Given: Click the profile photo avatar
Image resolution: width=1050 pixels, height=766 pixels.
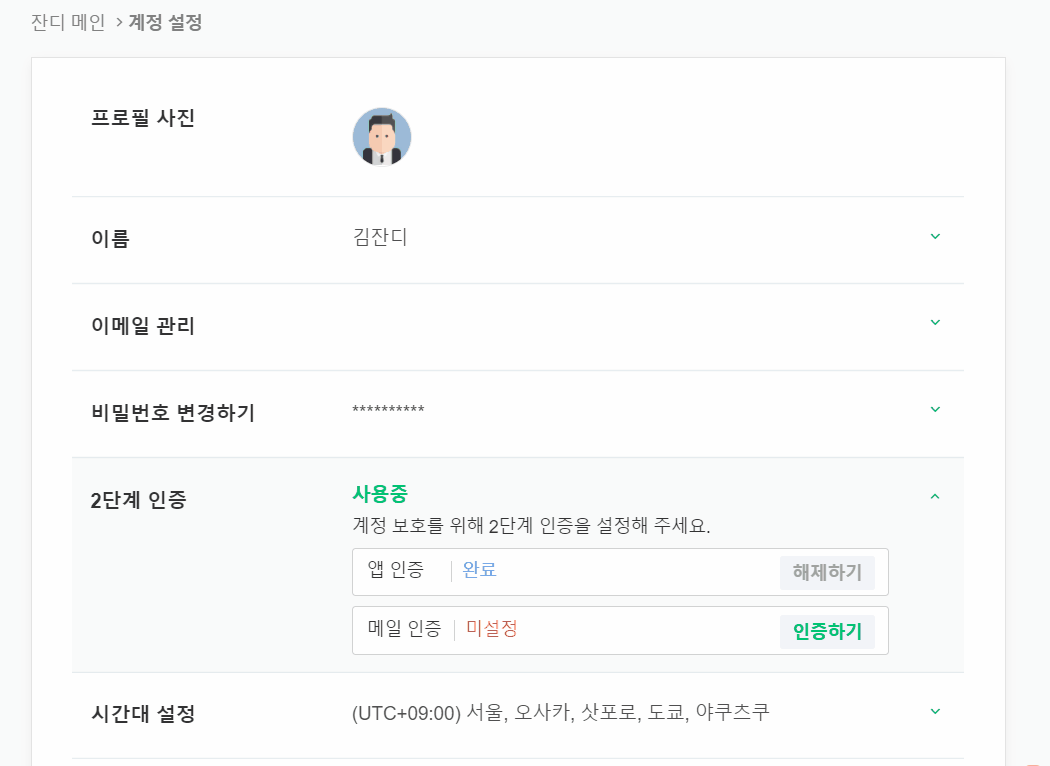Looking at the screenshot, I should click(x=382, y=137).
